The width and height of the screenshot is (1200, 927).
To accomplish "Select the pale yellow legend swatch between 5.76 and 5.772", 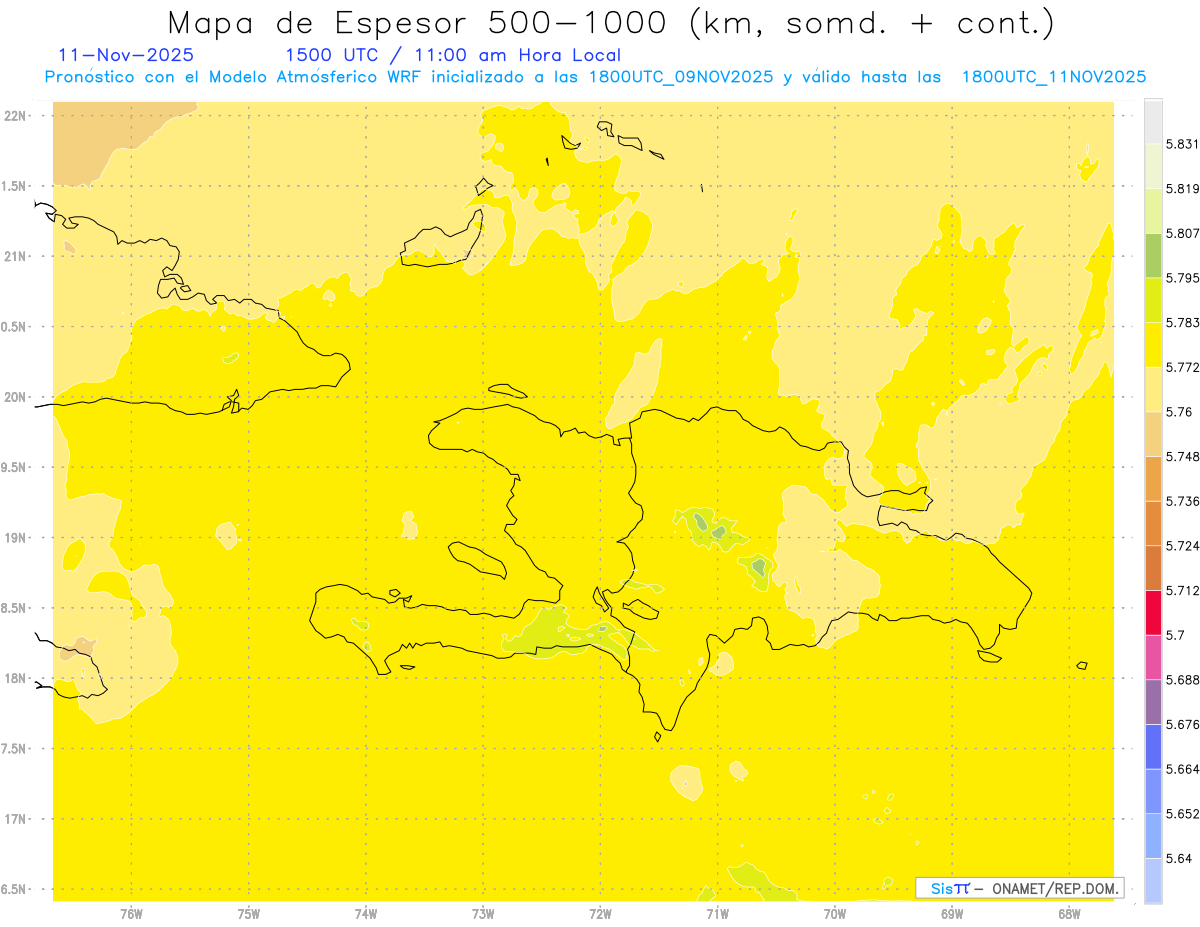I will coord(1153,388).
